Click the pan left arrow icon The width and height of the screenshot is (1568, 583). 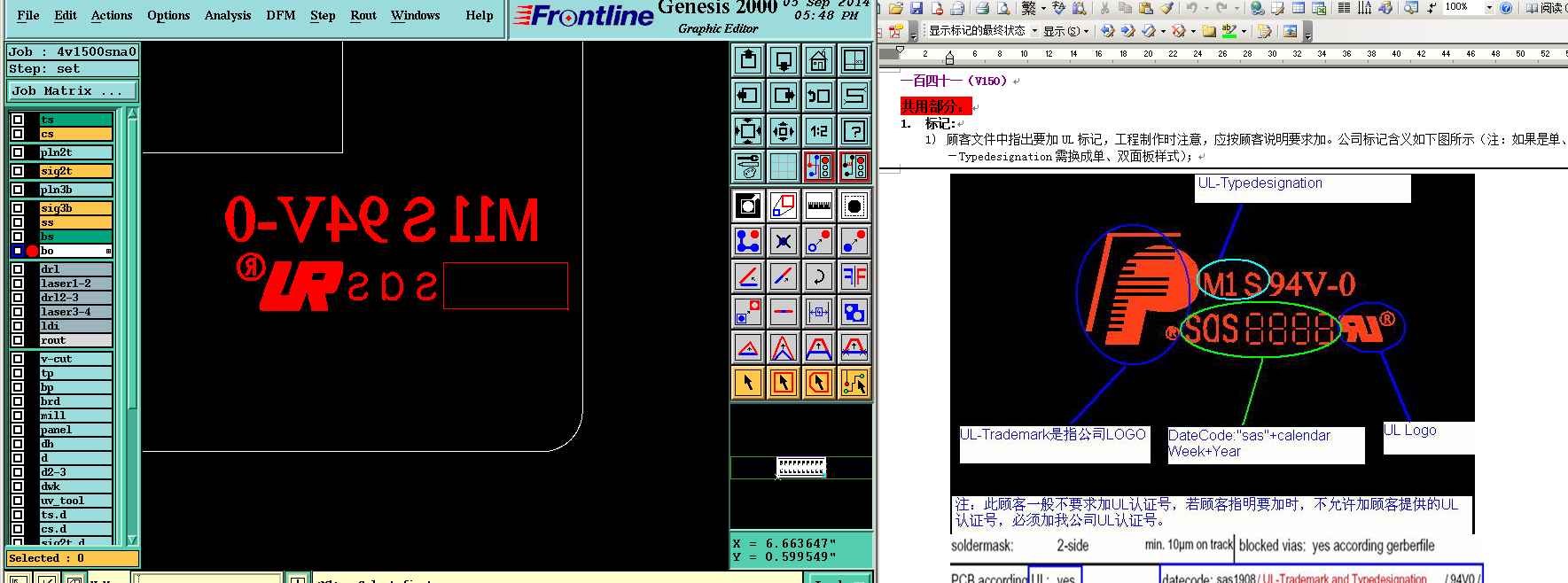(748, 96)
